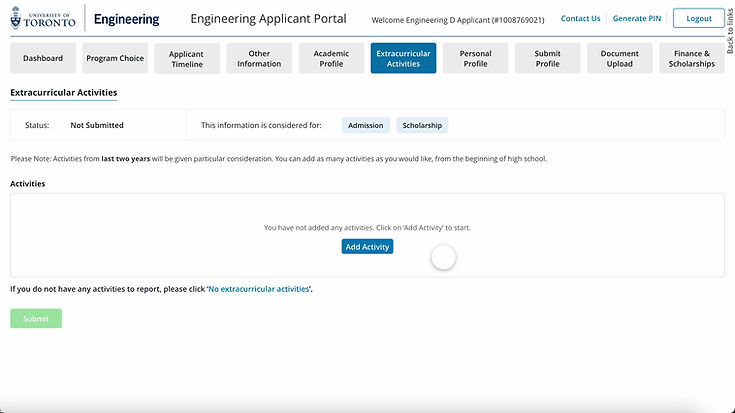Open the Dashboard tab
735x413 pixels.
pos(43,58)
